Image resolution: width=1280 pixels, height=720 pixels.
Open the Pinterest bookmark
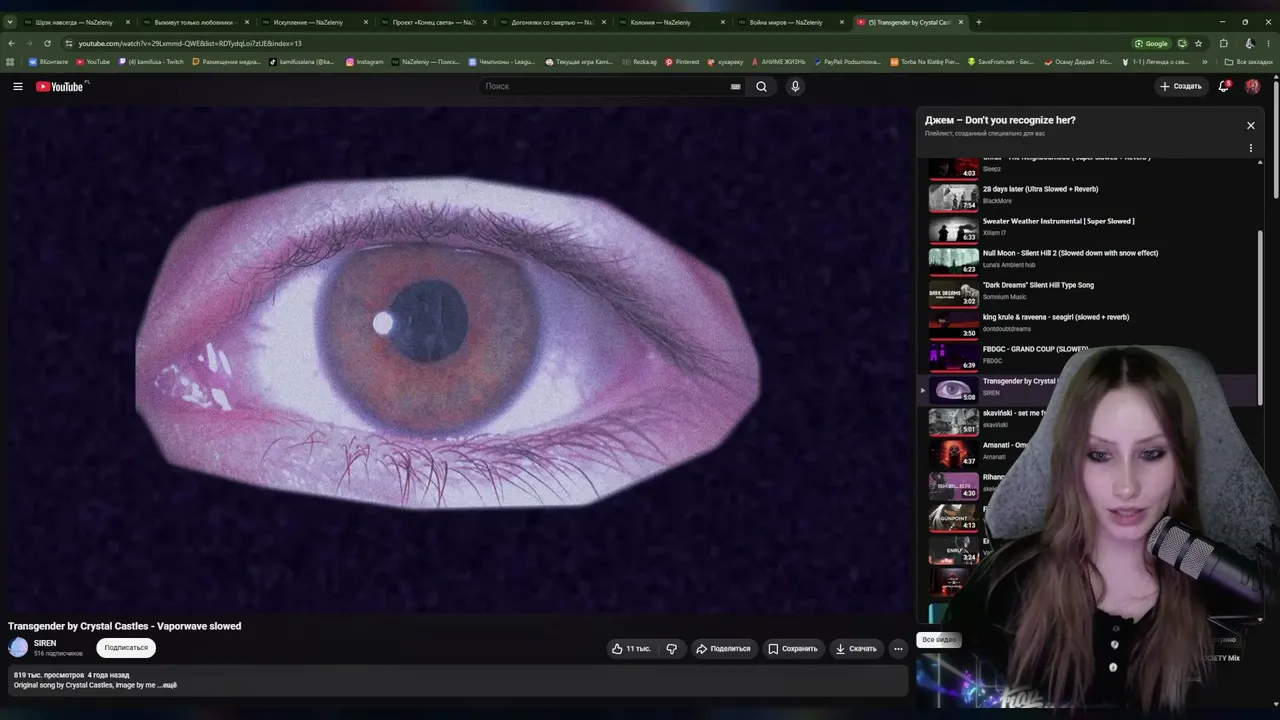[x=682, y=62]
